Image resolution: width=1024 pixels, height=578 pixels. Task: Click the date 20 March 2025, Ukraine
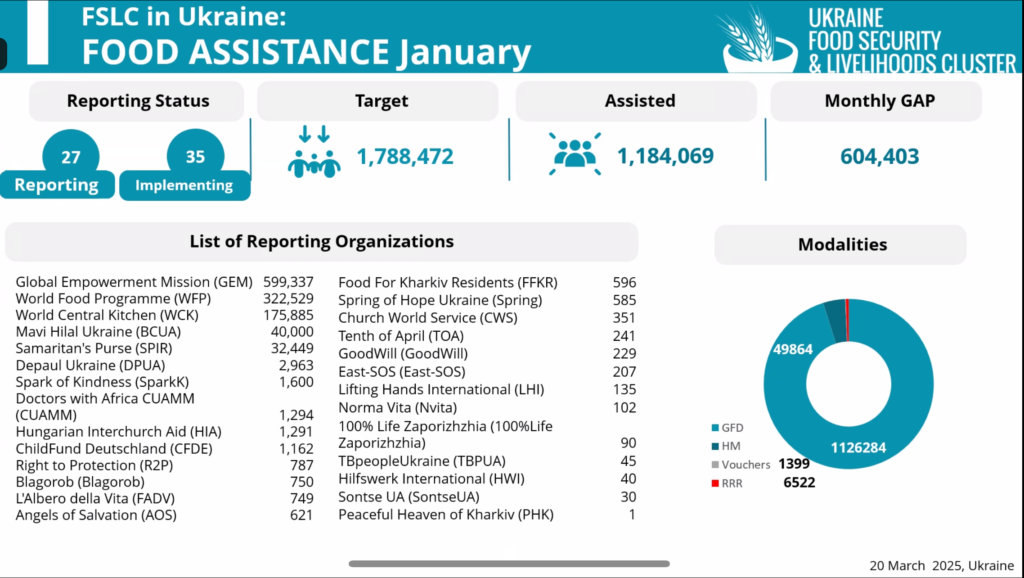point(942,566)
